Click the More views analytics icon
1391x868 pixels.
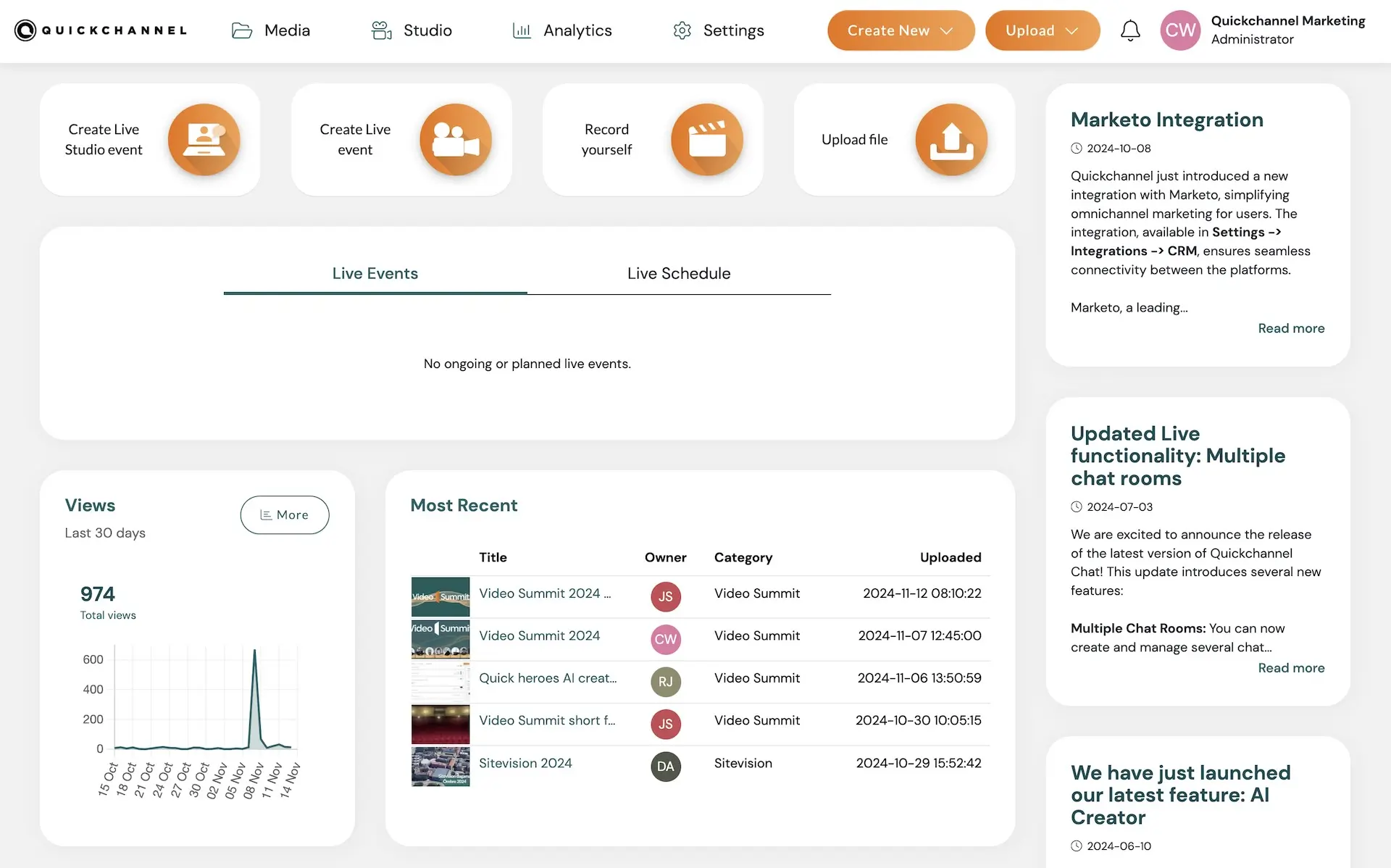(x=264, y=514)
